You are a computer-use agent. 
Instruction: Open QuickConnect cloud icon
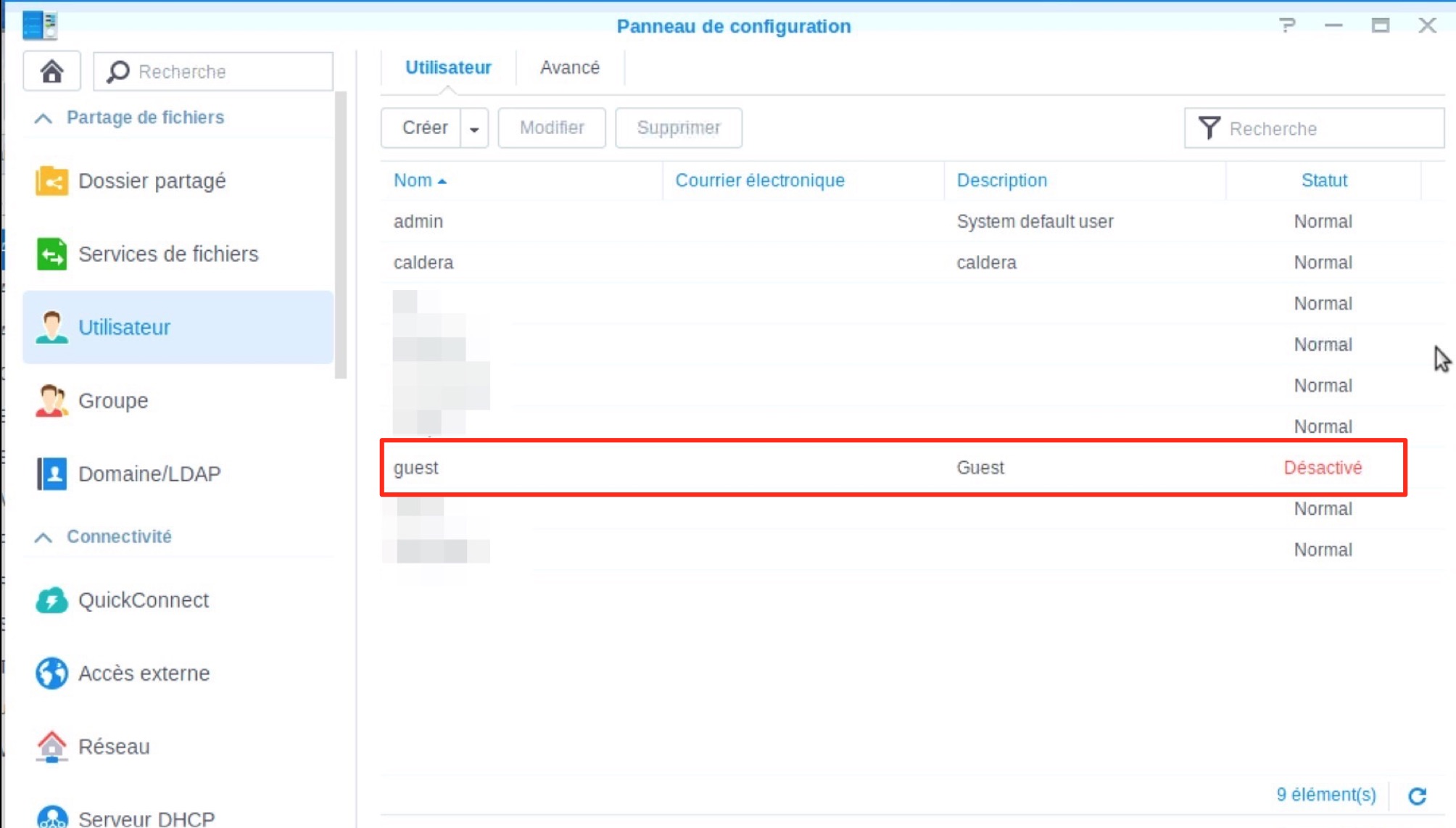51,600
